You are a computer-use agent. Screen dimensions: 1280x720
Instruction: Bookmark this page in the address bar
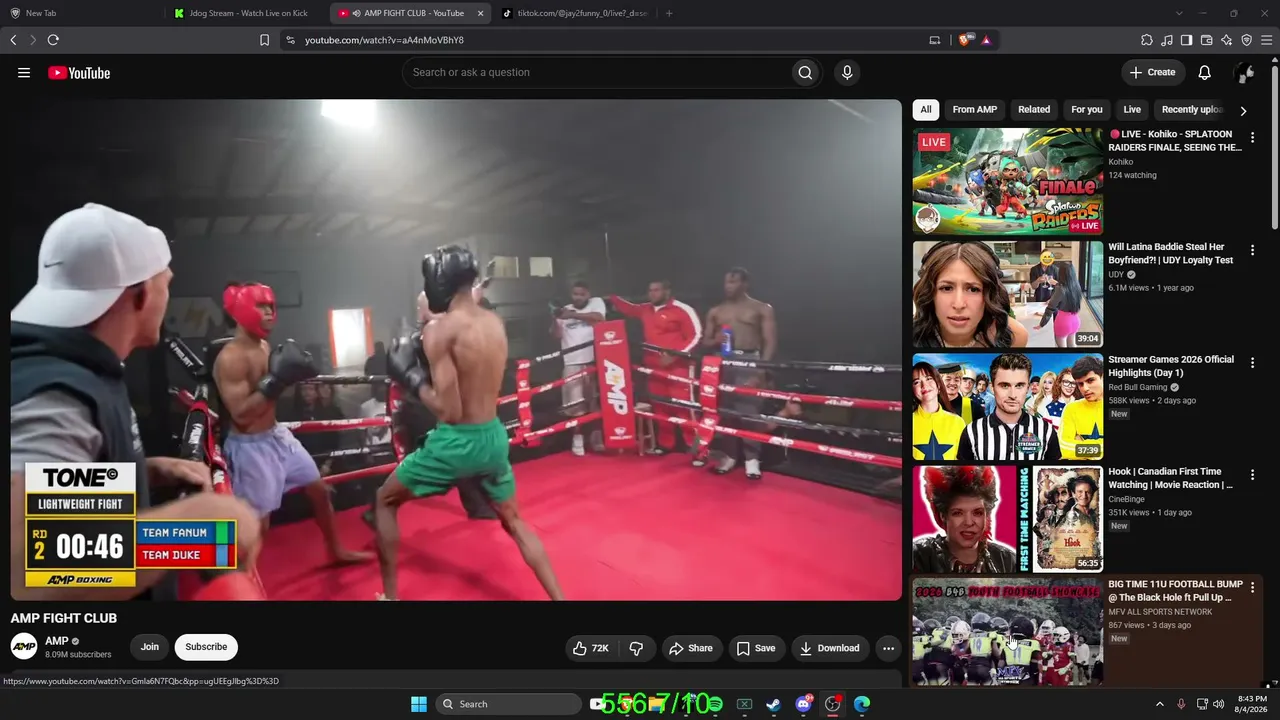coord(264,40)
